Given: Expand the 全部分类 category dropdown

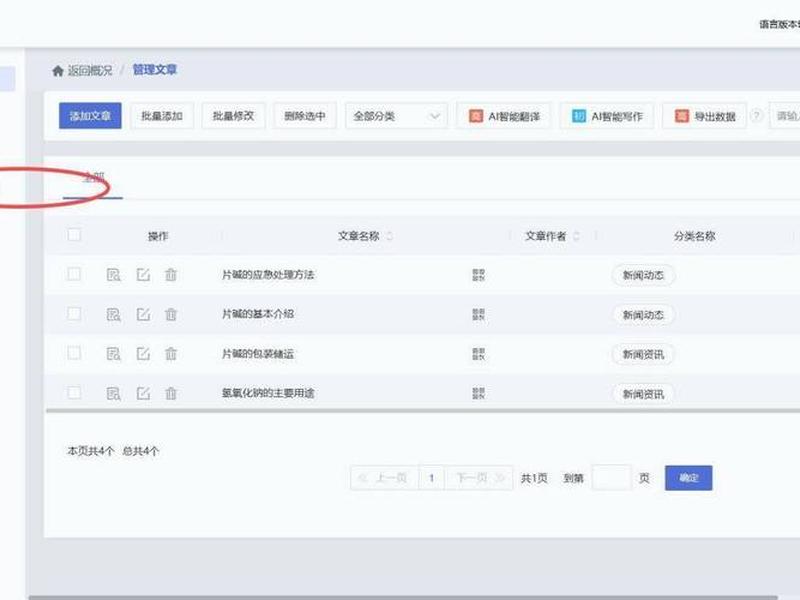Looking at the screenshot, I should point(396,116).
